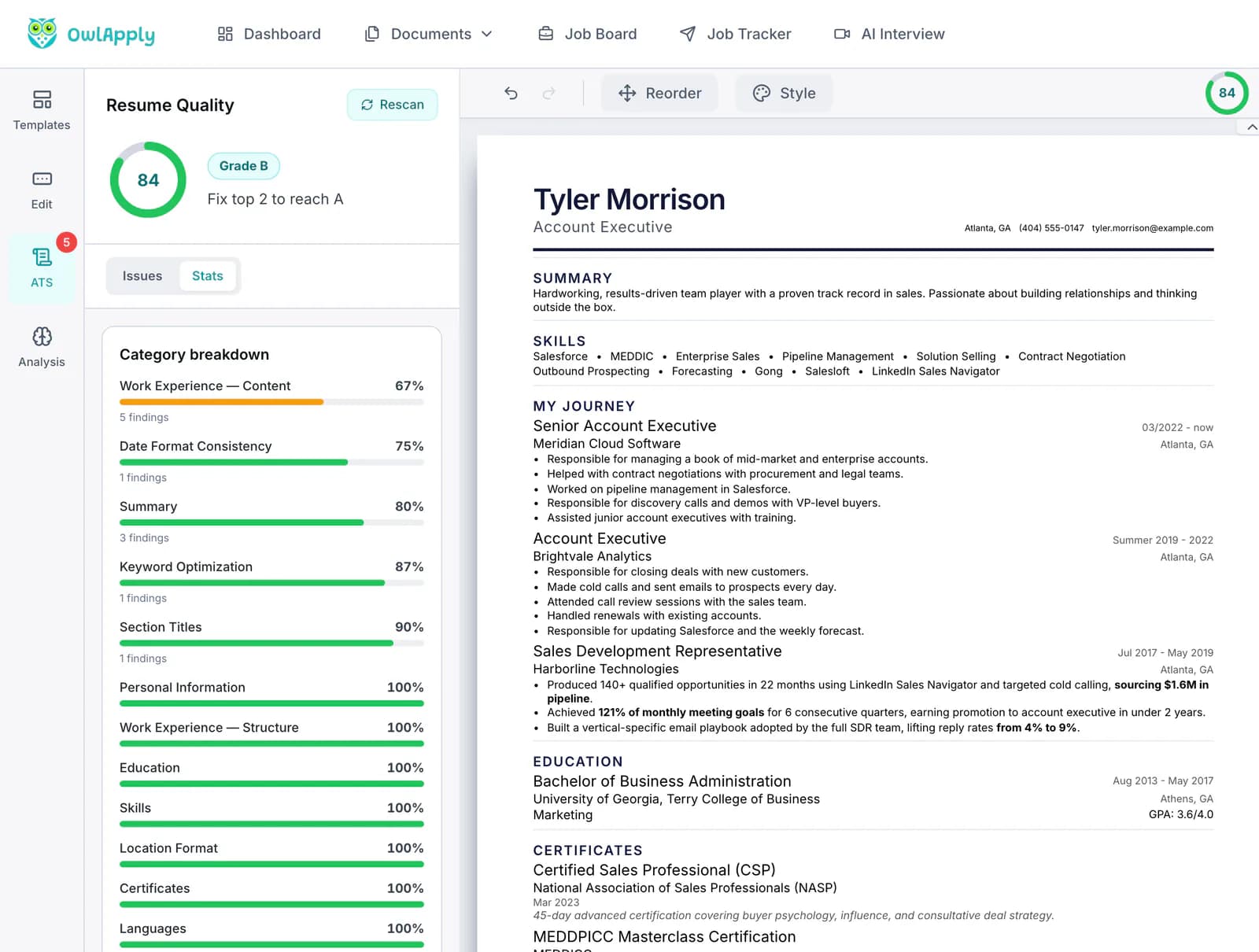Switch to the Issues tab
1259x952 pixels.
(x=142, y=276)
